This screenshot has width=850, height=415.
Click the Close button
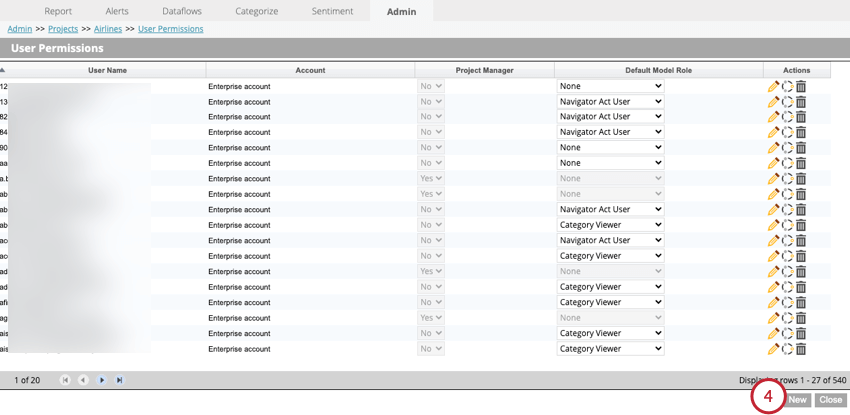[830, 400]
